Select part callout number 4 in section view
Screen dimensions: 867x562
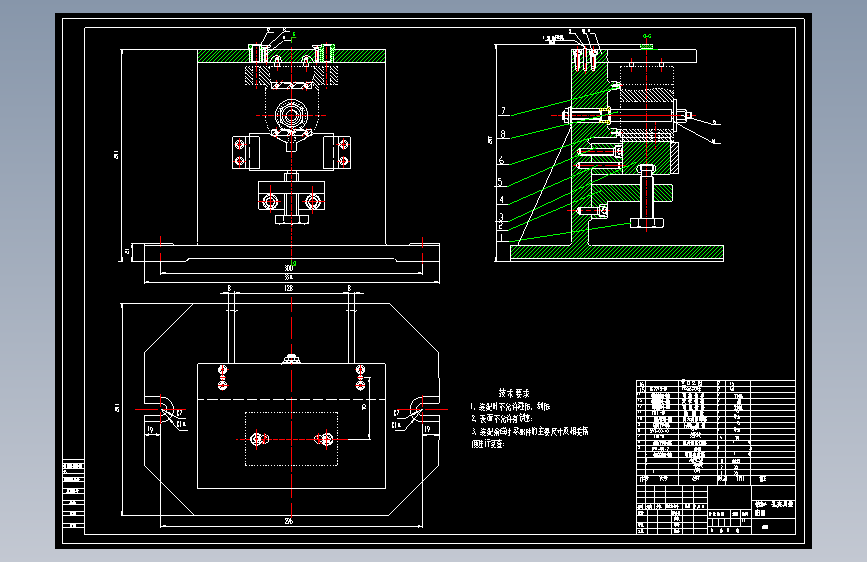502,200
